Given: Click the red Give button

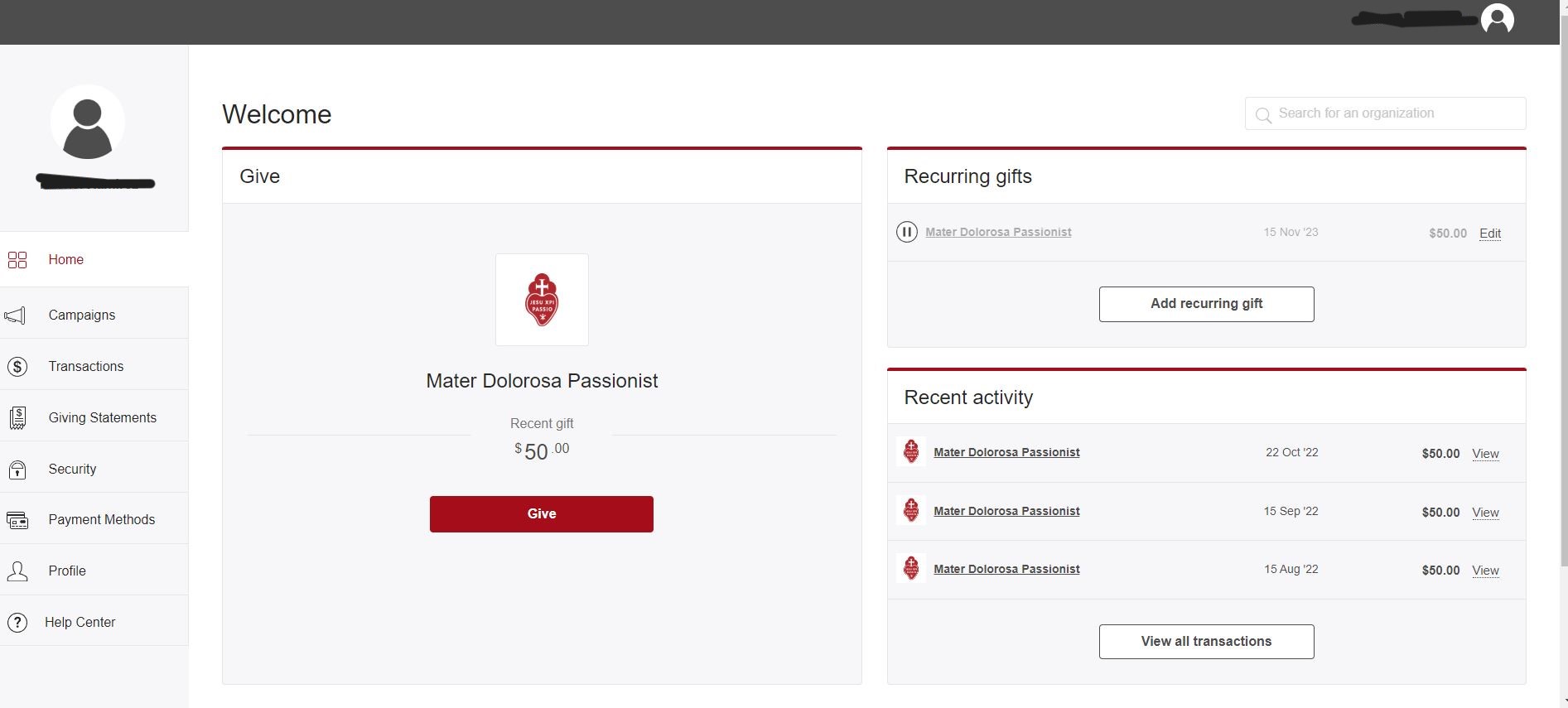Looking at the screenshot, I should pyautogui.click(x=542, y=514).
